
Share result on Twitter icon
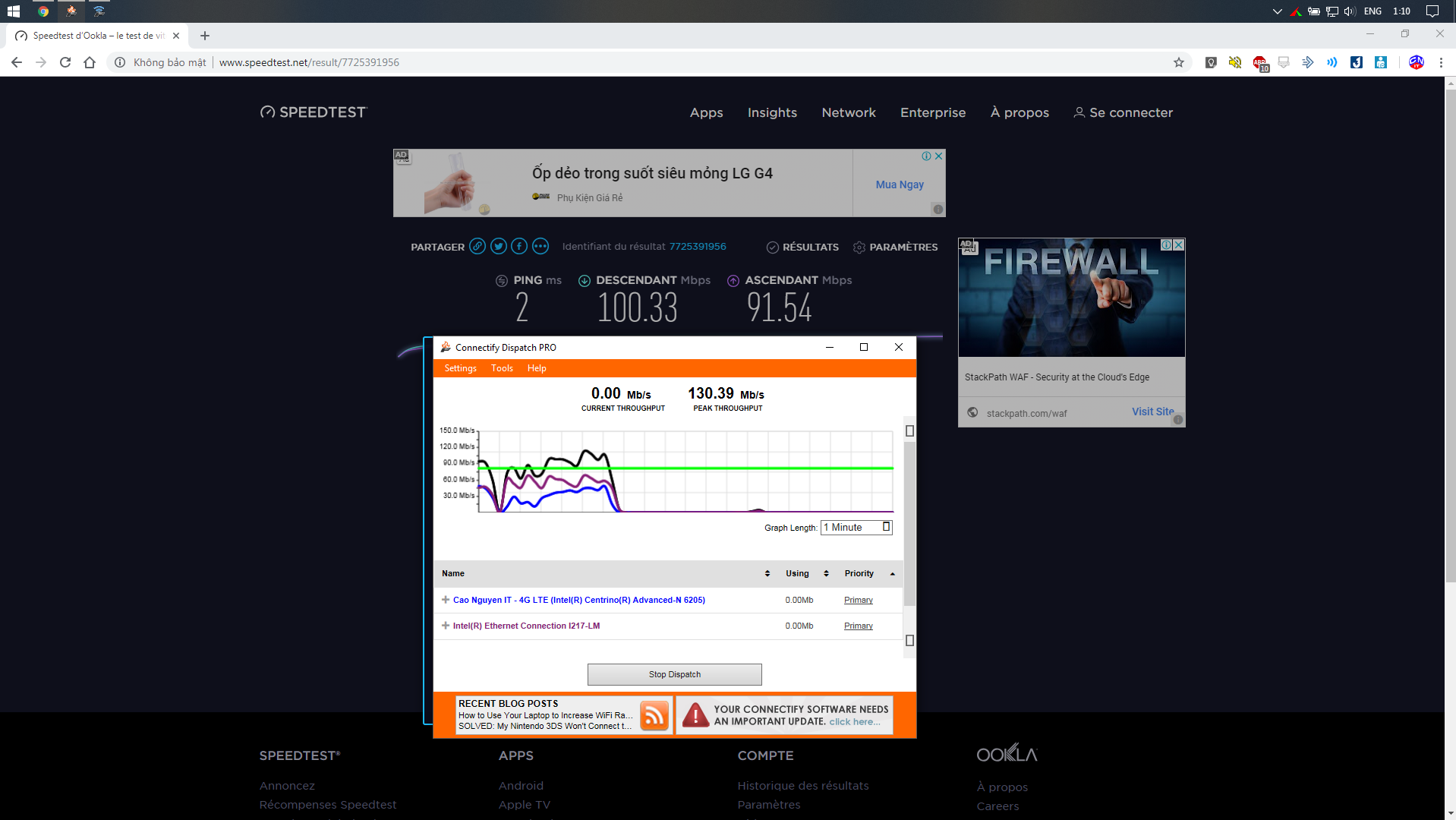pos(498,246)
